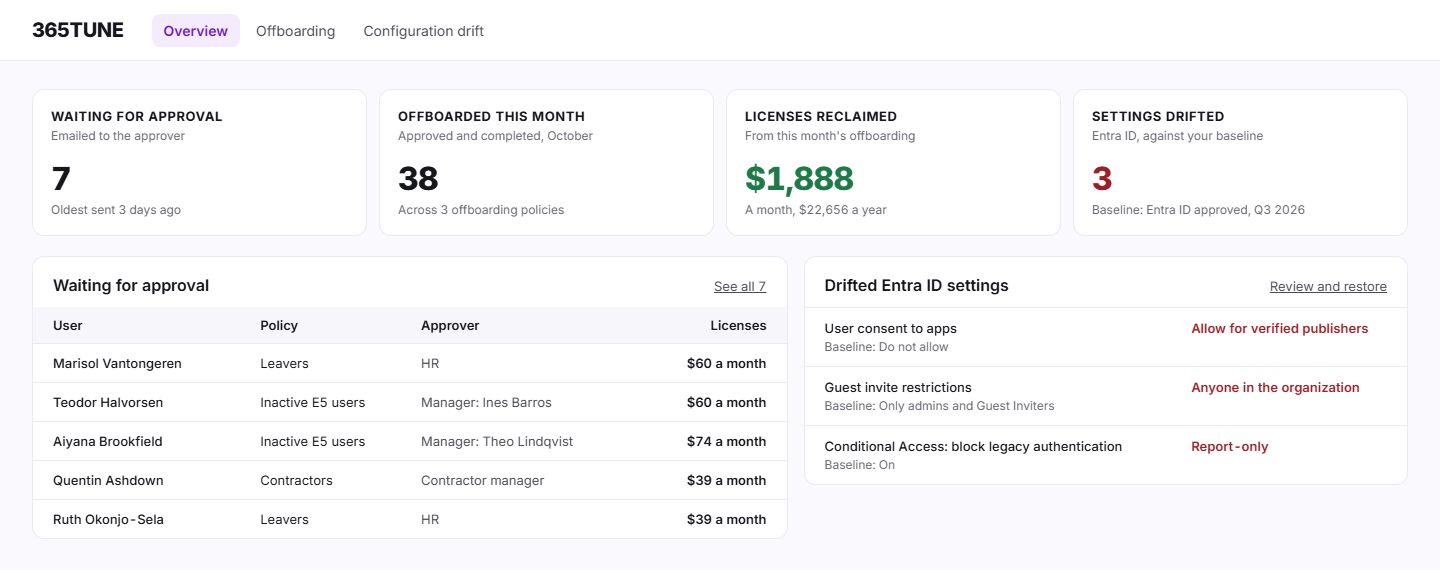The image size is (1440, 570).
Task: Click Inactive E5 users in Teodor Halvorsen's row
Action: (313, 403)
